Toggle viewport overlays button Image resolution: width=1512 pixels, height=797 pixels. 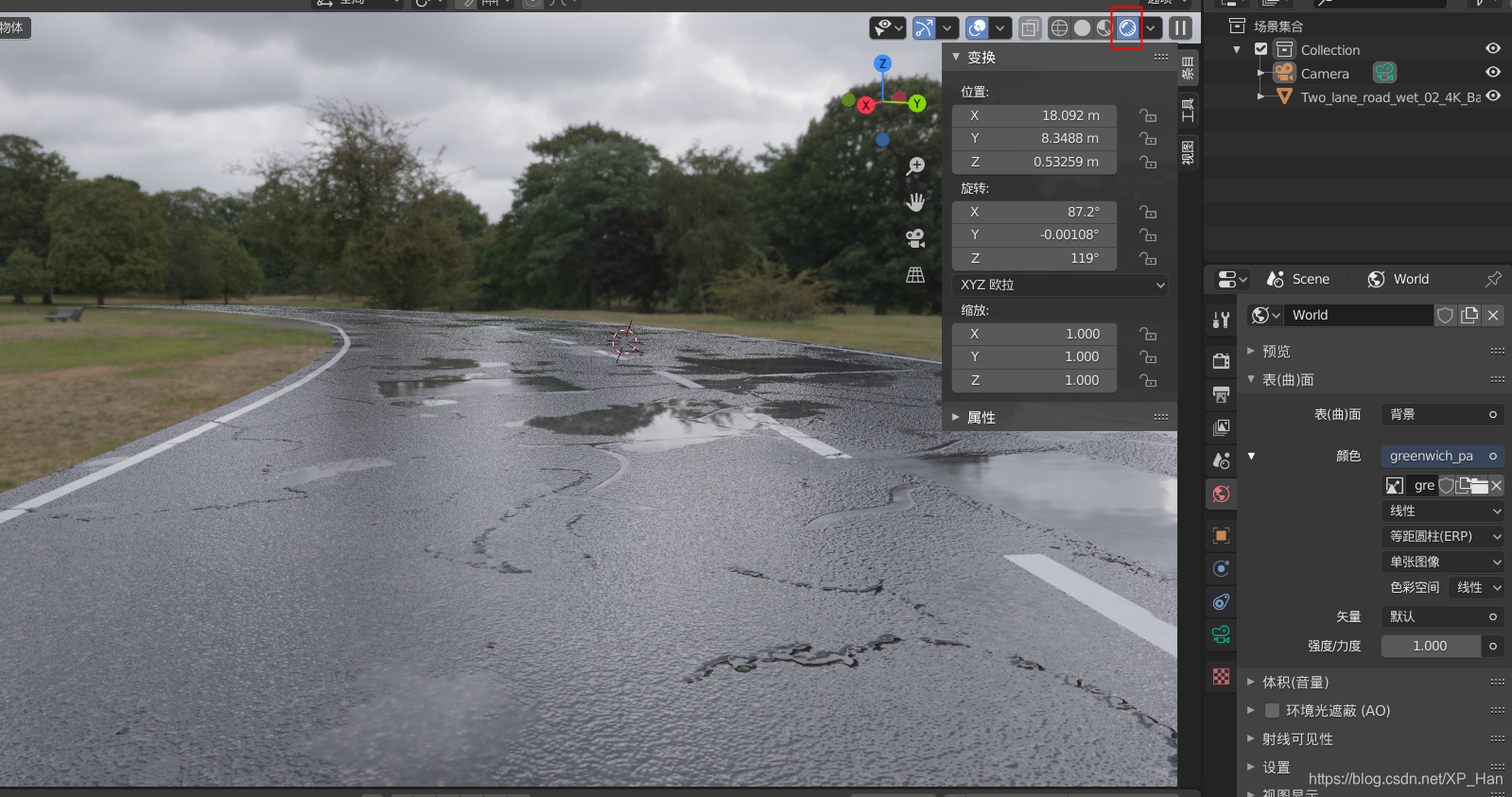(x=978, y=28)
